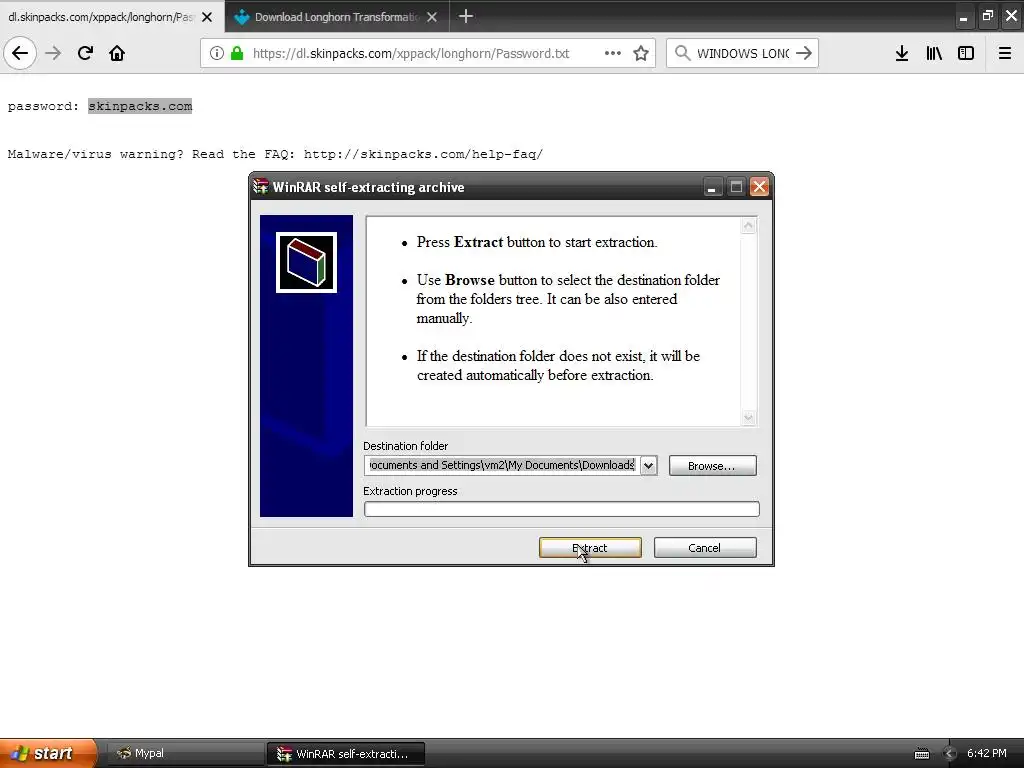Viewport: 1024px width, 768px height.
Task: Open the Downloads toolbar icon
Action: [902, 53]
